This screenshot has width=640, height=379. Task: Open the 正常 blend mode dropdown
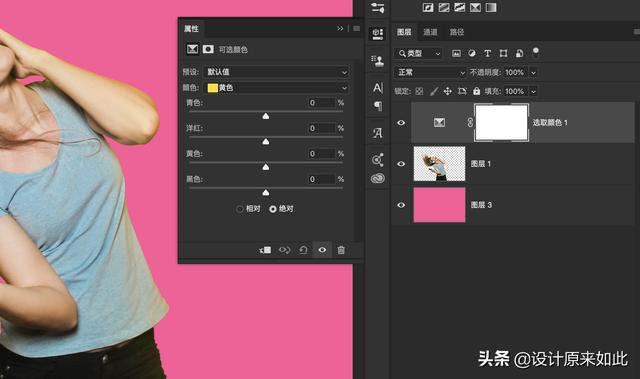click(x=430, y=72)
